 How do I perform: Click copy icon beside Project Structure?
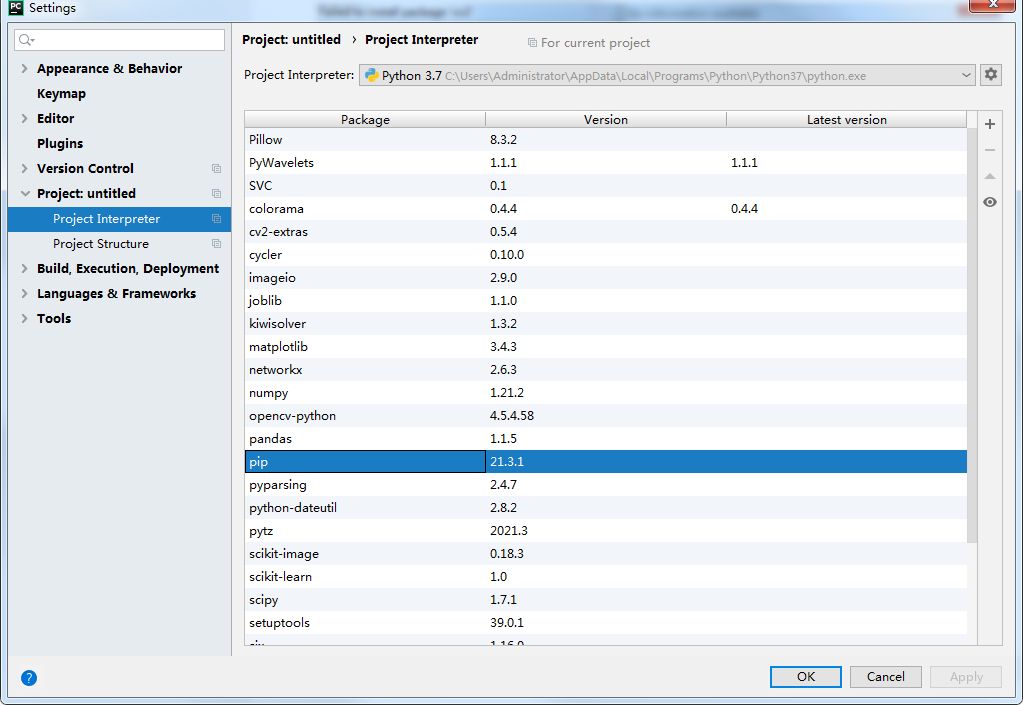[217, 243]
